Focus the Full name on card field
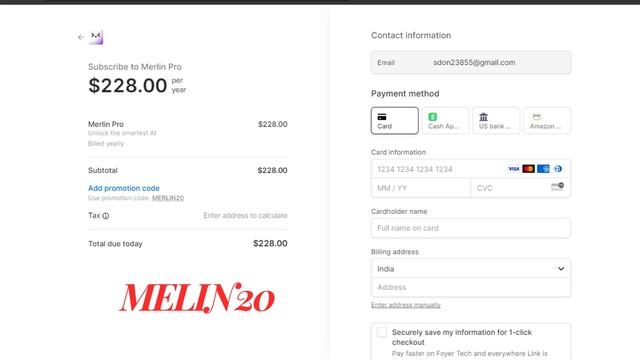 (471, 228)
